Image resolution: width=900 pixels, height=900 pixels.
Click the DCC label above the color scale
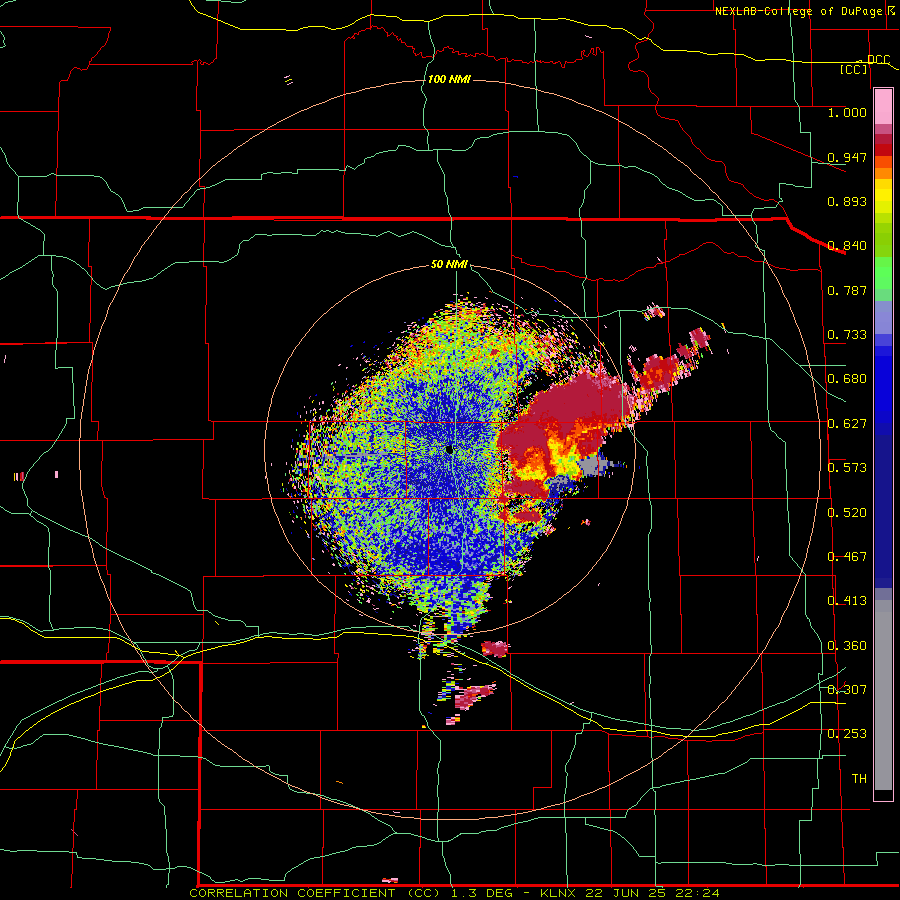pos(878,60)
